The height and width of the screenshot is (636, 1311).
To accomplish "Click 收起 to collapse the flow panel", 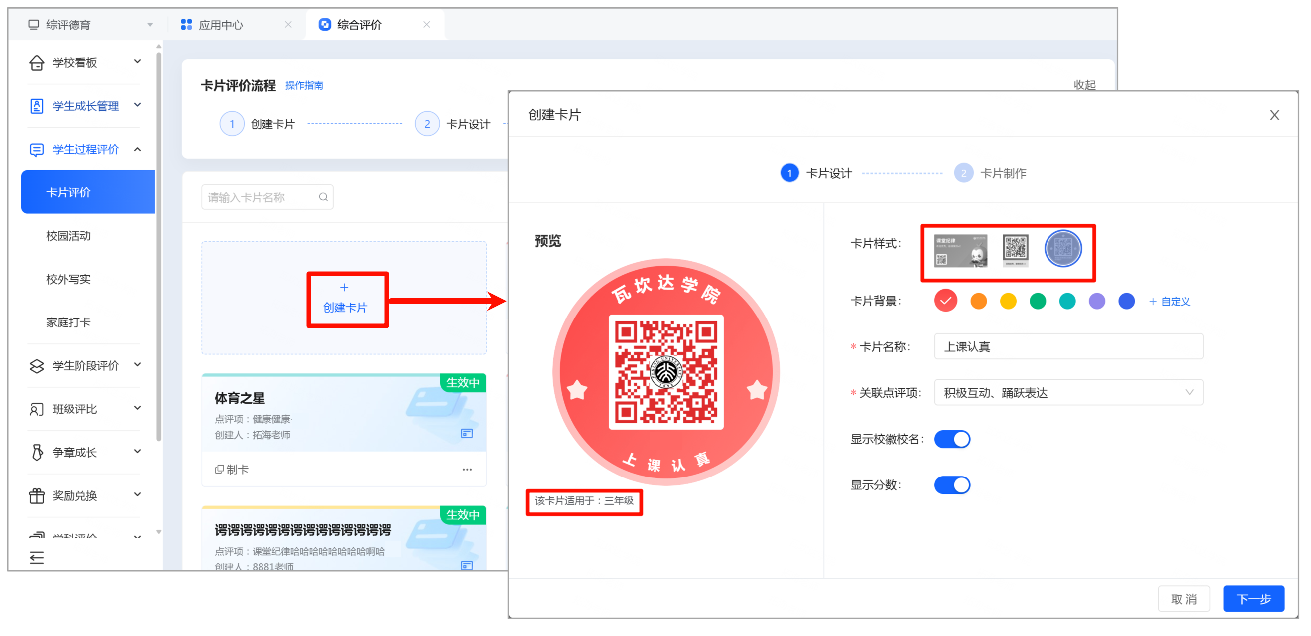I will [1085, 86].
